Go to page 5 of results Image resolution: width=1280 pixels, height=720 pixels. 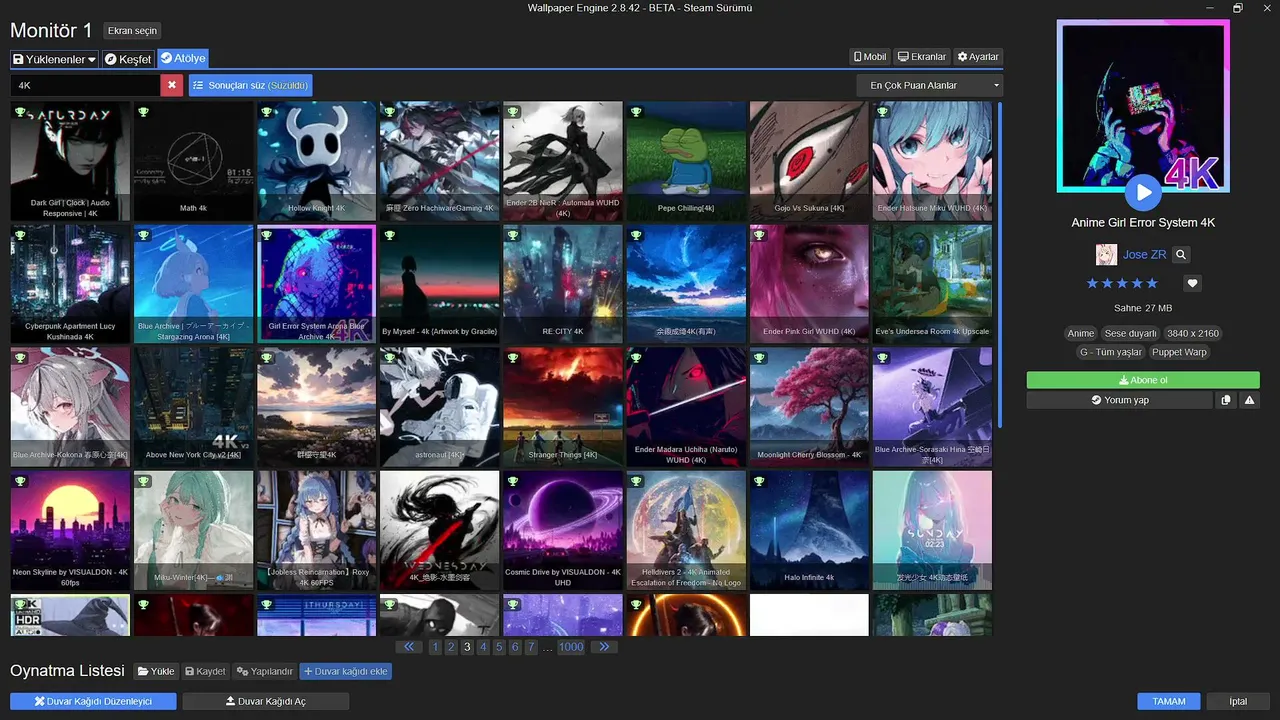(499, 647)
